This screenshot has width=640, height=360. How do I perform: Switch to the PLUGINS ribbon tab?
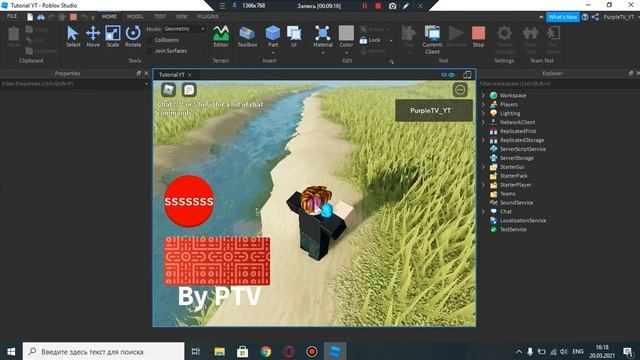208,16
